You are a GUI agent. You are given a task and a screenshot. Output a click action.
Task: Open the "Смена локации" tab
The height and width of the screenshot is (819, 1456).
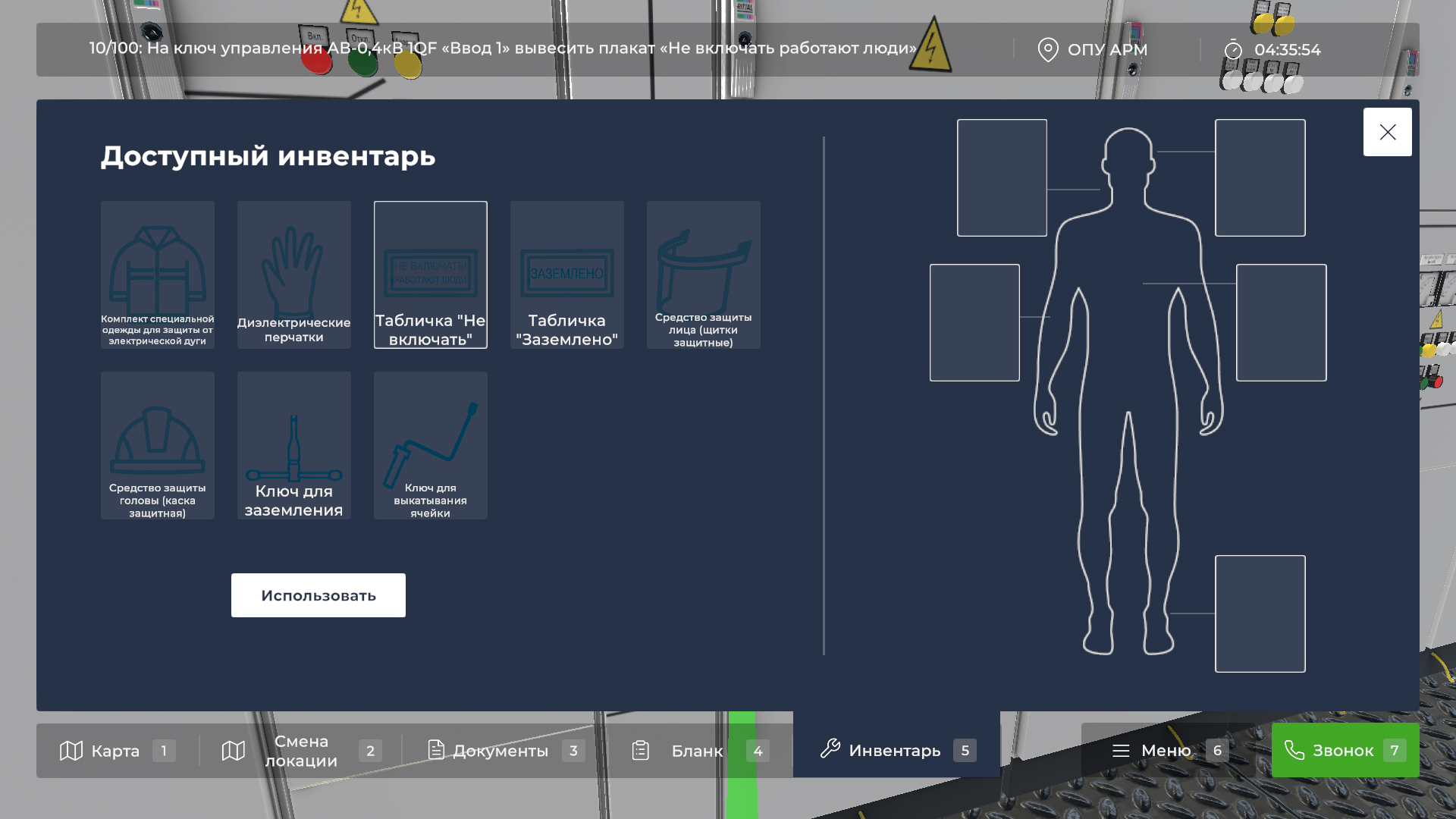(x=301, y=751)
